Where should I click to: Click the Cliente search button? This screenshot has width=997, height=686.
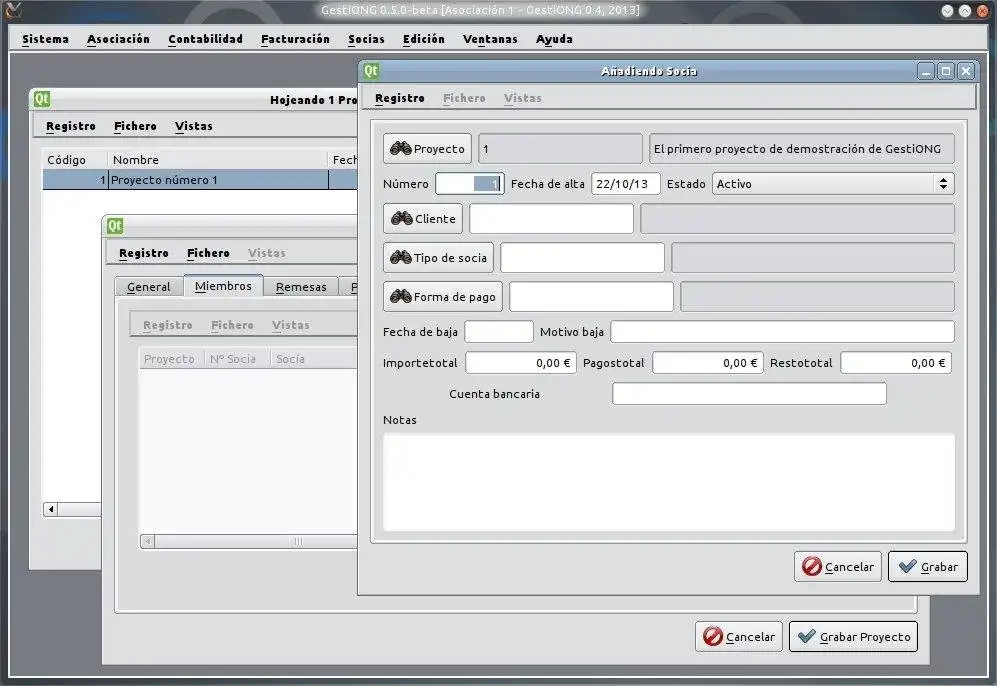[x=423, y=219]
